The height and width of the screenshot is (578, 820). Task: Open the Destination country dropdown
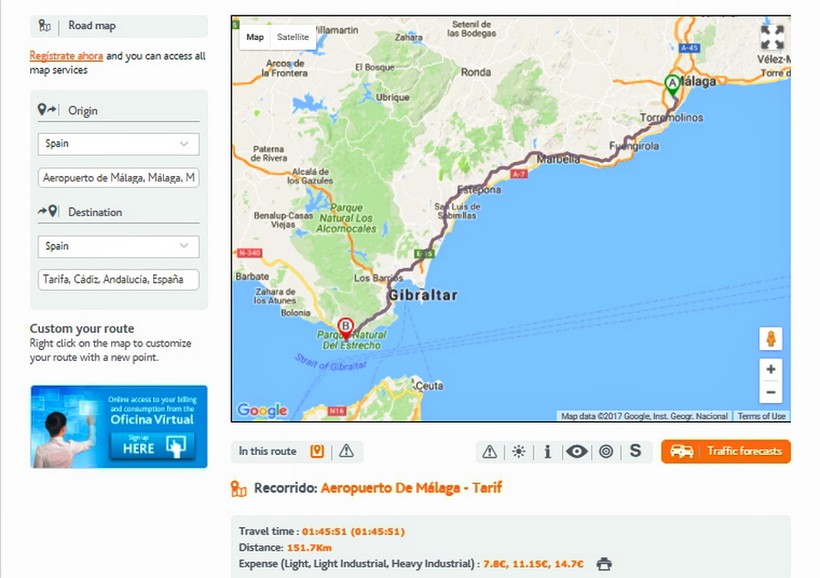click(118, 246)
